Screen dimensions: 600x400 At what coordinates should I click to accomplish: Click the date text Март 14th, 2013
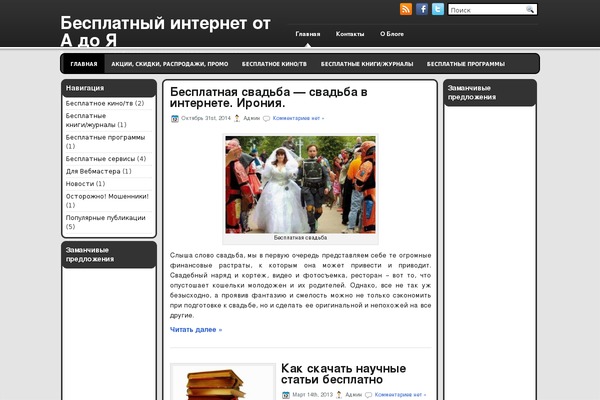click(313, 395)
